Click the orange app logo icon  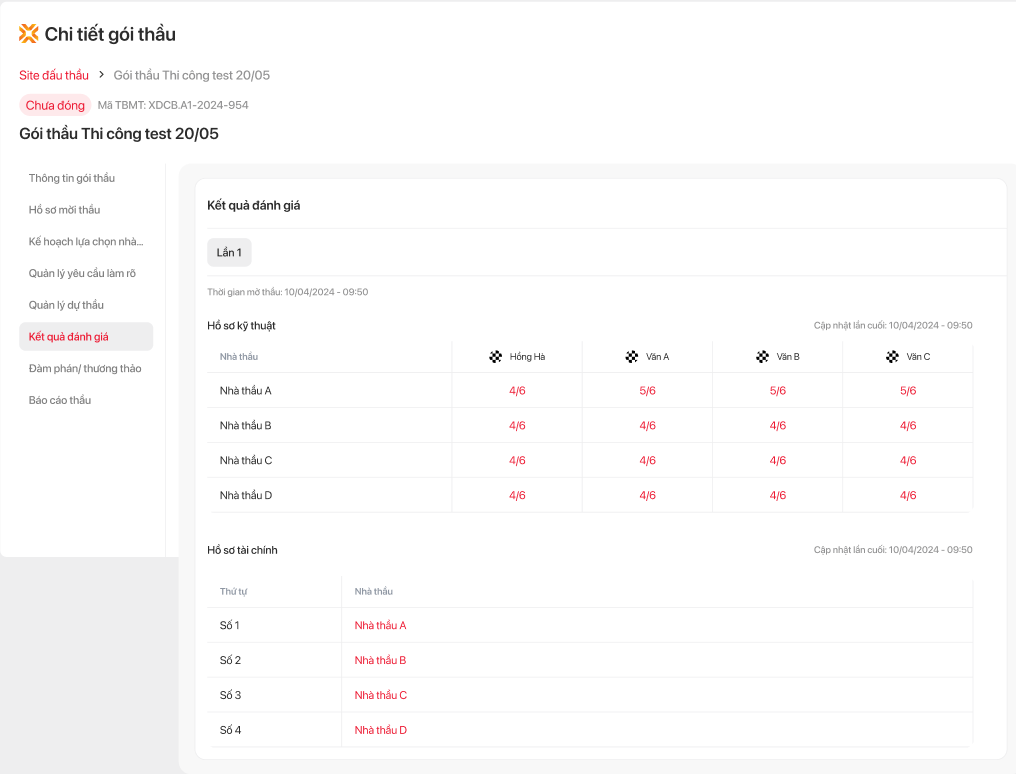coord(29,34)
